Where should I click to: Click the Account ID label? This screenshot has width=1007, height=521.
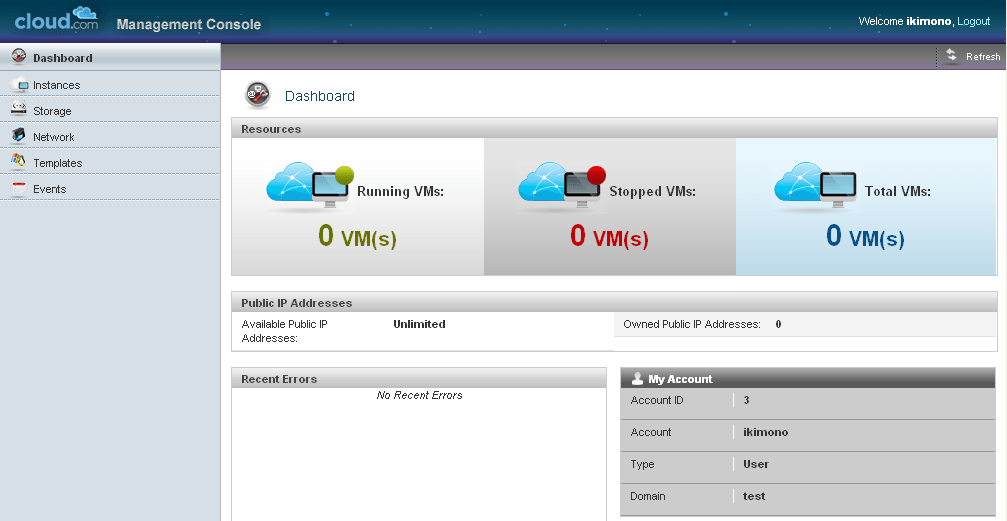point(657,400)
